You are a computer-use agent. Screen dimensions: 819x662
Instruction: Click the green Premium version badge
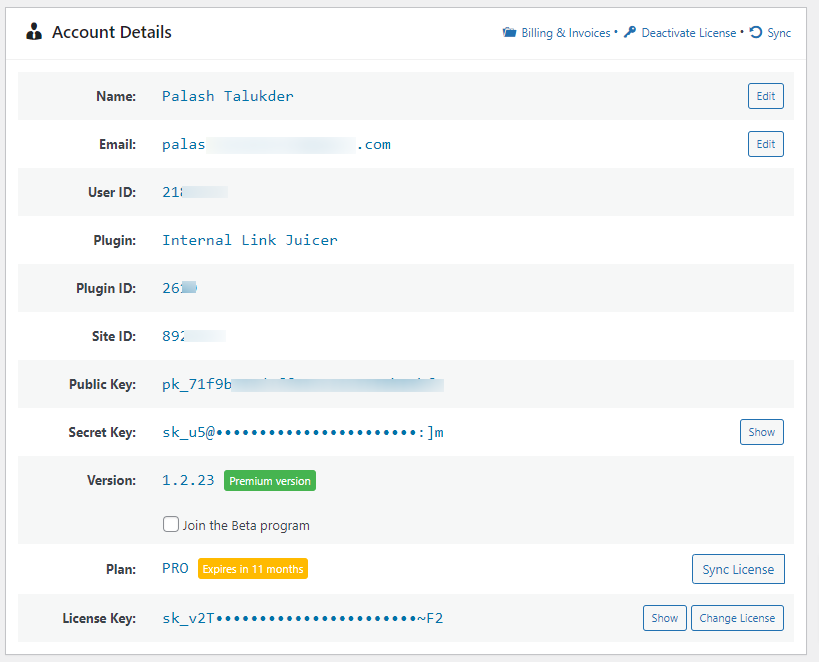[x=270, y=481]
